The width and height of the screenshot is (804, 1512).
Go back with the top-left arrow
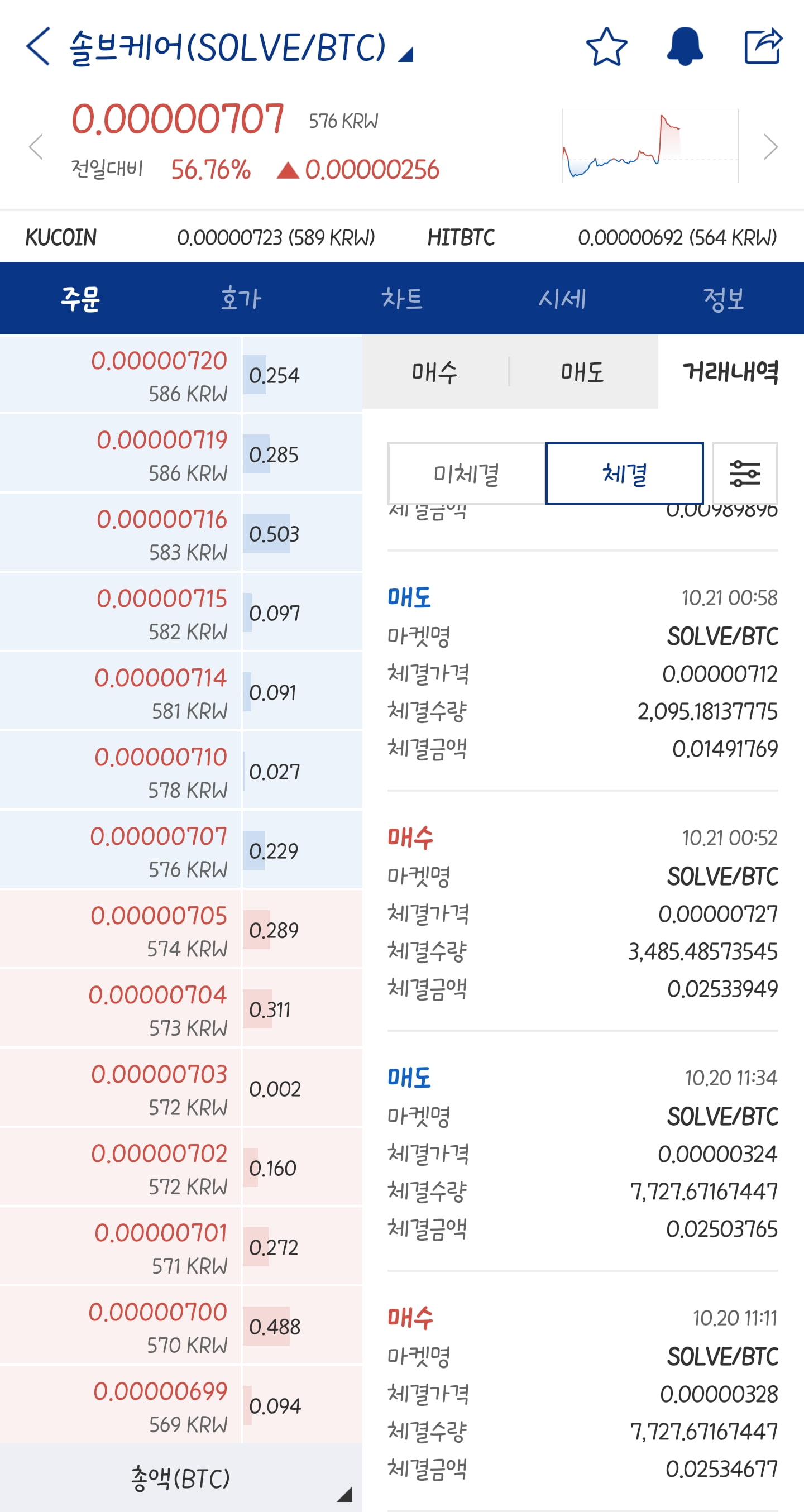coord(38,46)
